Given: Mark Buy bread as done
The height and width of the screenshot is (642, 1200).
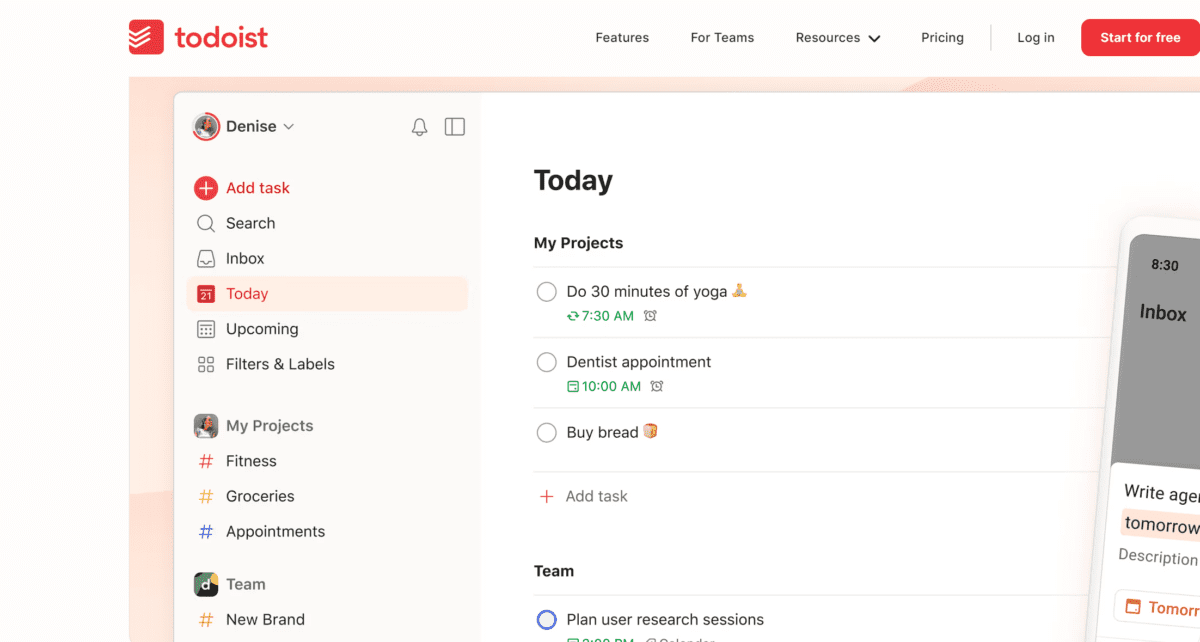Looking at the screenshot, I should pyautogui.click(x=547, y=432).
